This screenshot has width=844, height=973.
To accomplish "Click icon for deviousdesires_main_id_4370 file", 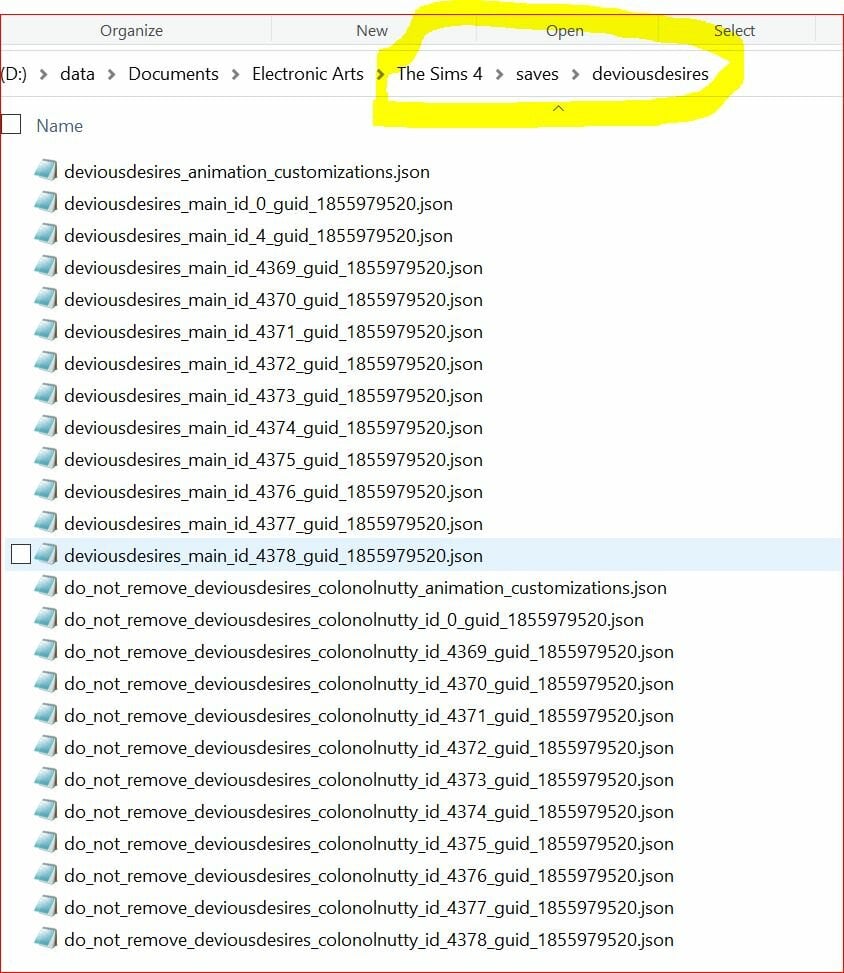I will point(46,298).
